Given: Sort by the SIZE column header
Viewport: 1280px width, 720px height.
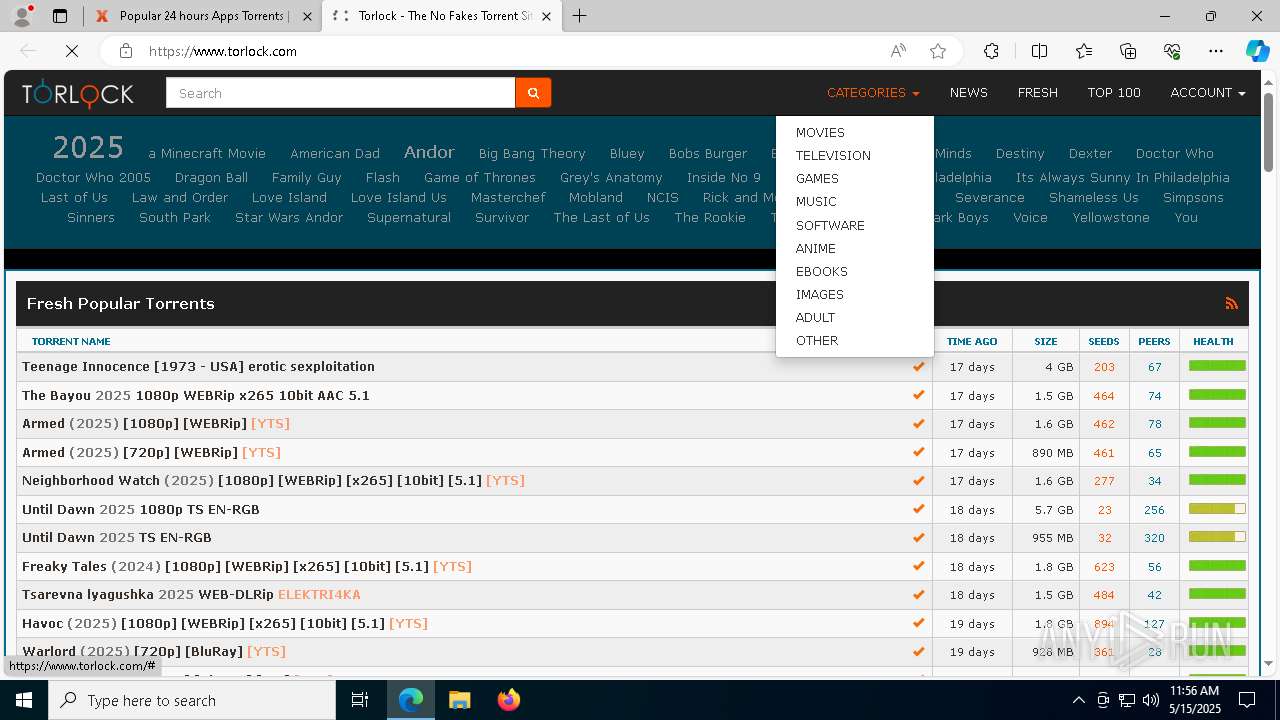Looking at the screenshot, I should 1046,341.
